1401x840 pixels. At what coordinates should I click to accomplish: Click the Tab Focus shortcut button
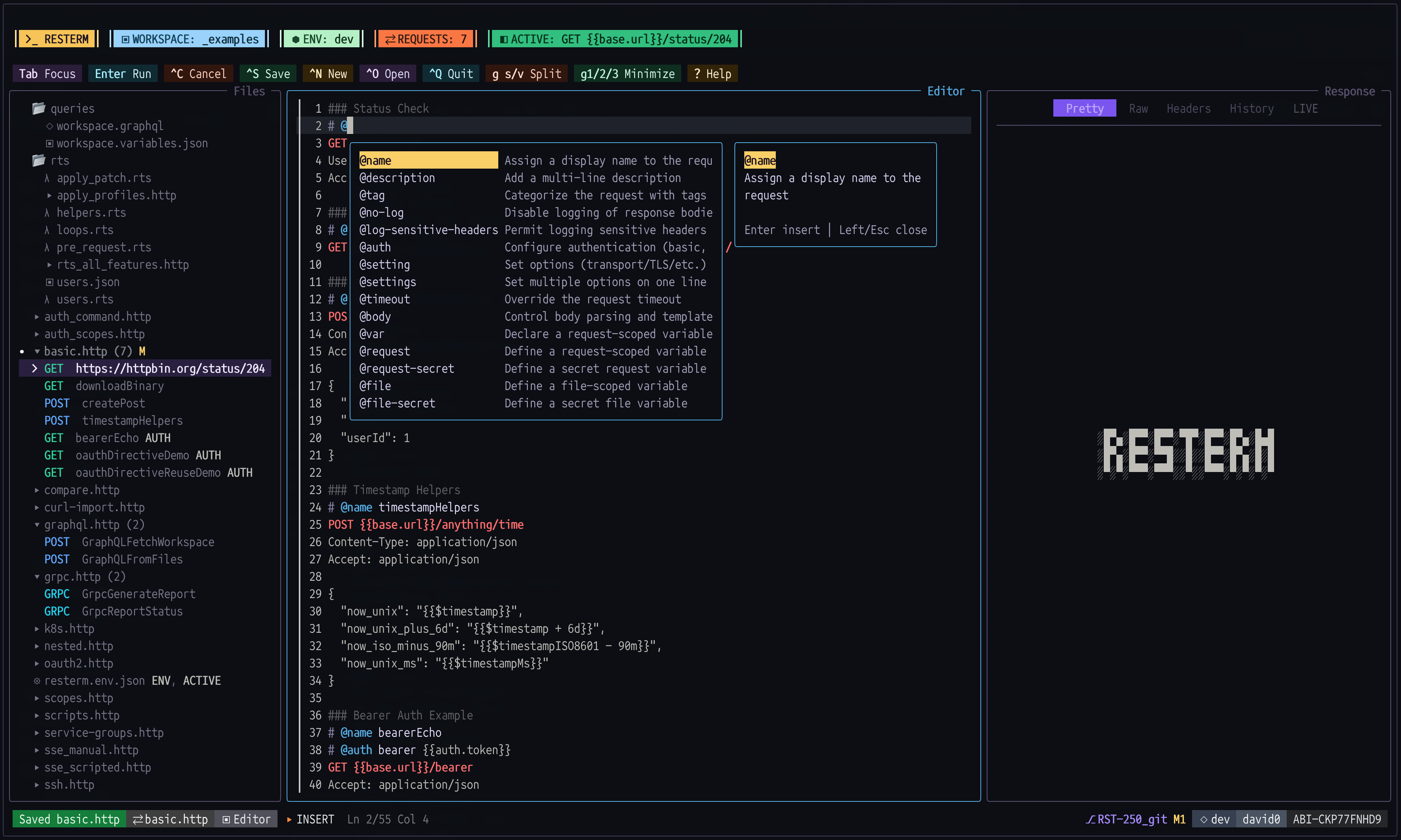(x=47, y=74)
